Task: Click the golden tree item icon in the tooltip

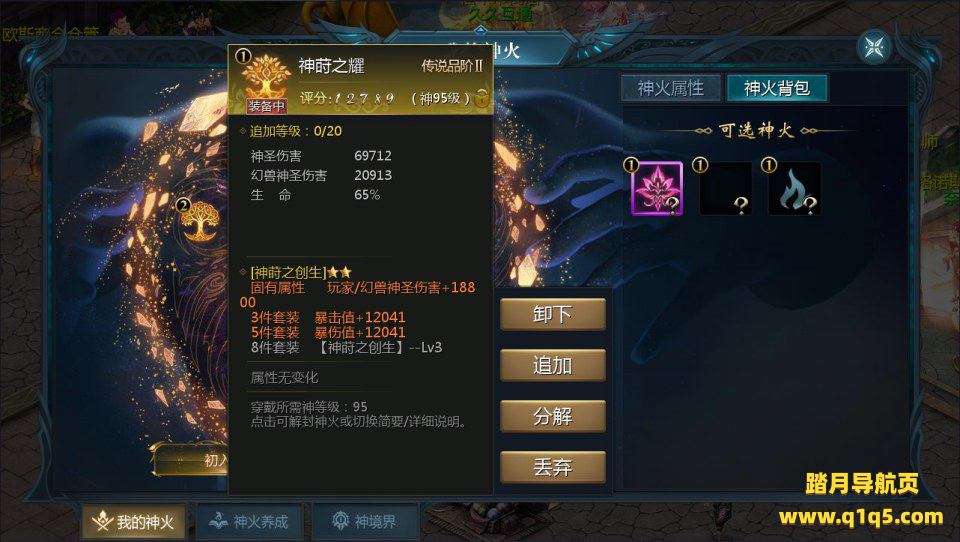Action: (x=264, y=77)
